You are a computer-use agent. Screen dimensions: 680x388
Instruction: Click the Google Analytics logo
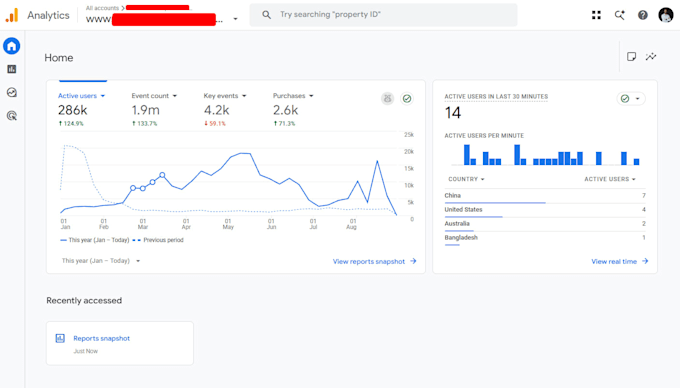point(12,15)
